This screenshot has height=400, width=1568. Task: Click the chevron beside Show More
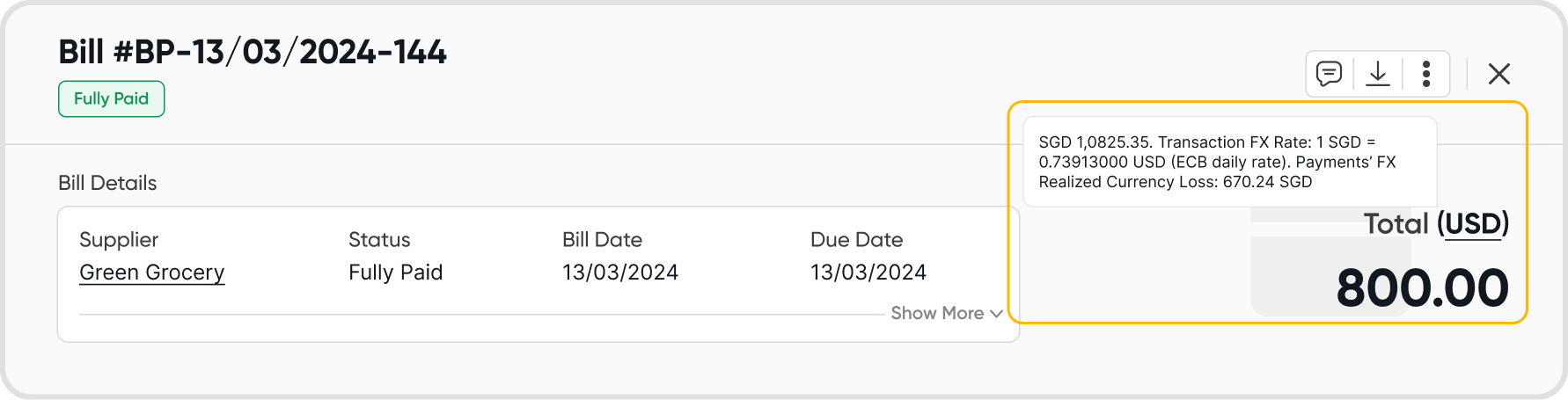click(996, 314)
